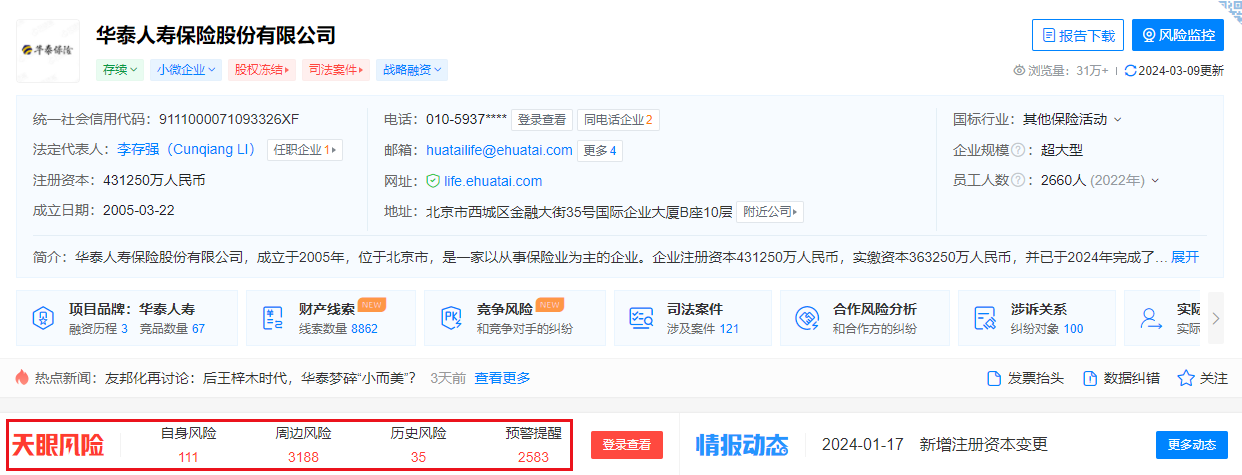
Task: Click 登录查看 next to phone number
Action: click(542, 120)
